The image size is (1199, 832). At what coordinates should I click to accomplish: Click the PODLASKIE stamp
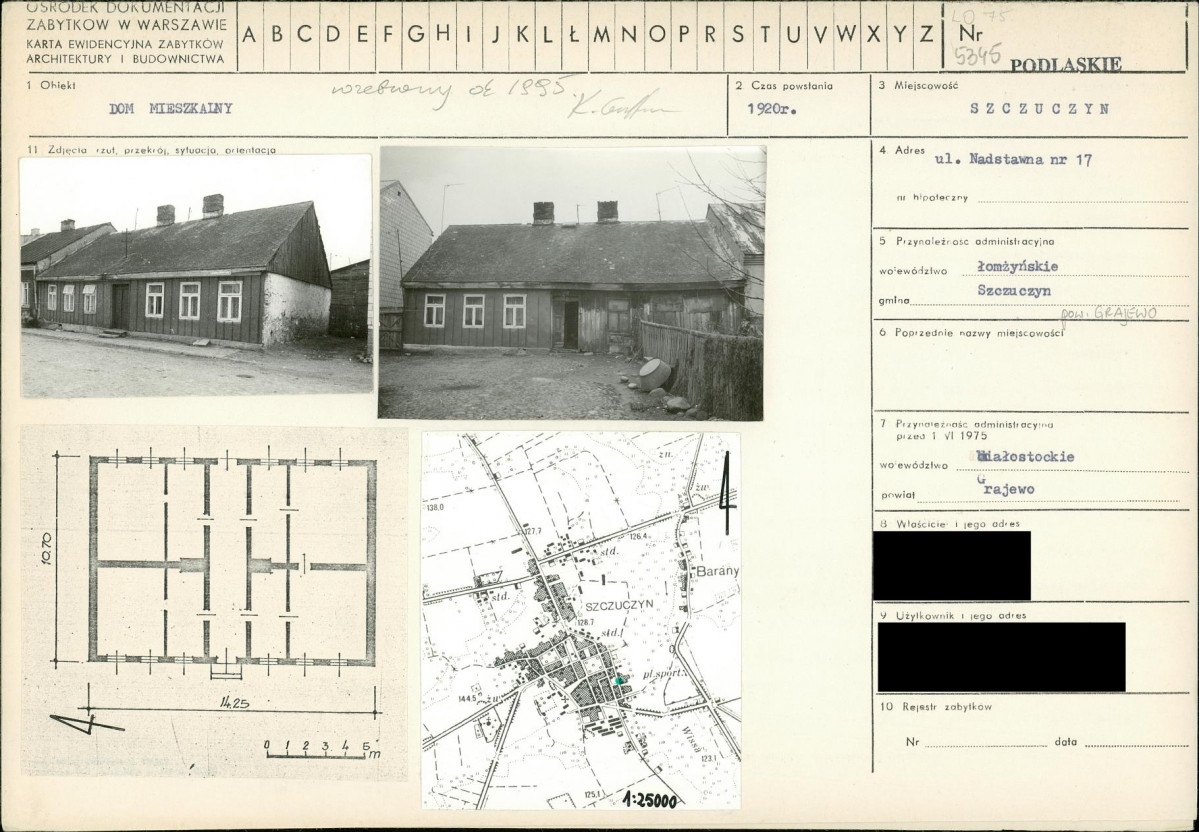tap(1066, 65)
